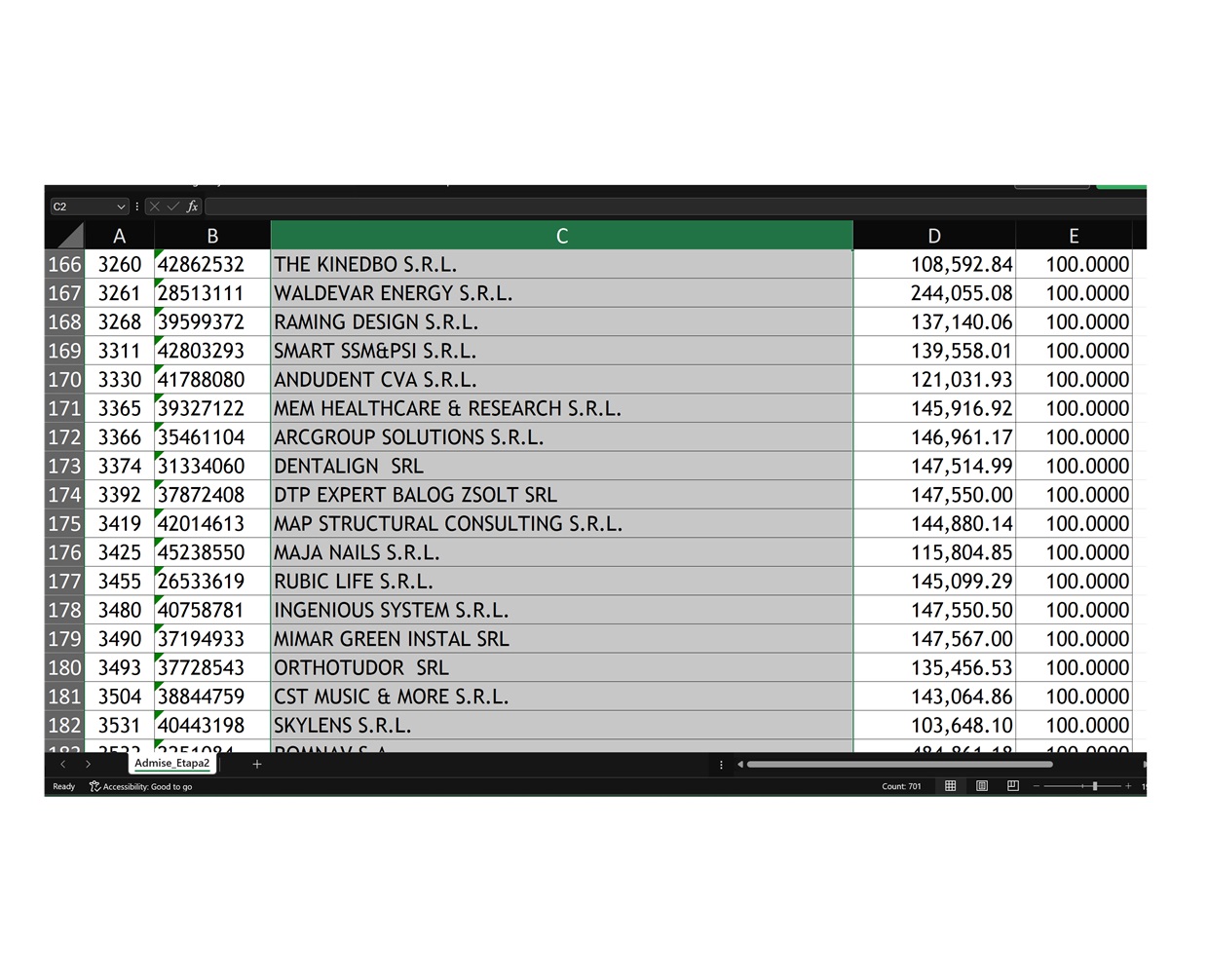
Task: Click the zoom in plus button
Action: pos(1128,786)
